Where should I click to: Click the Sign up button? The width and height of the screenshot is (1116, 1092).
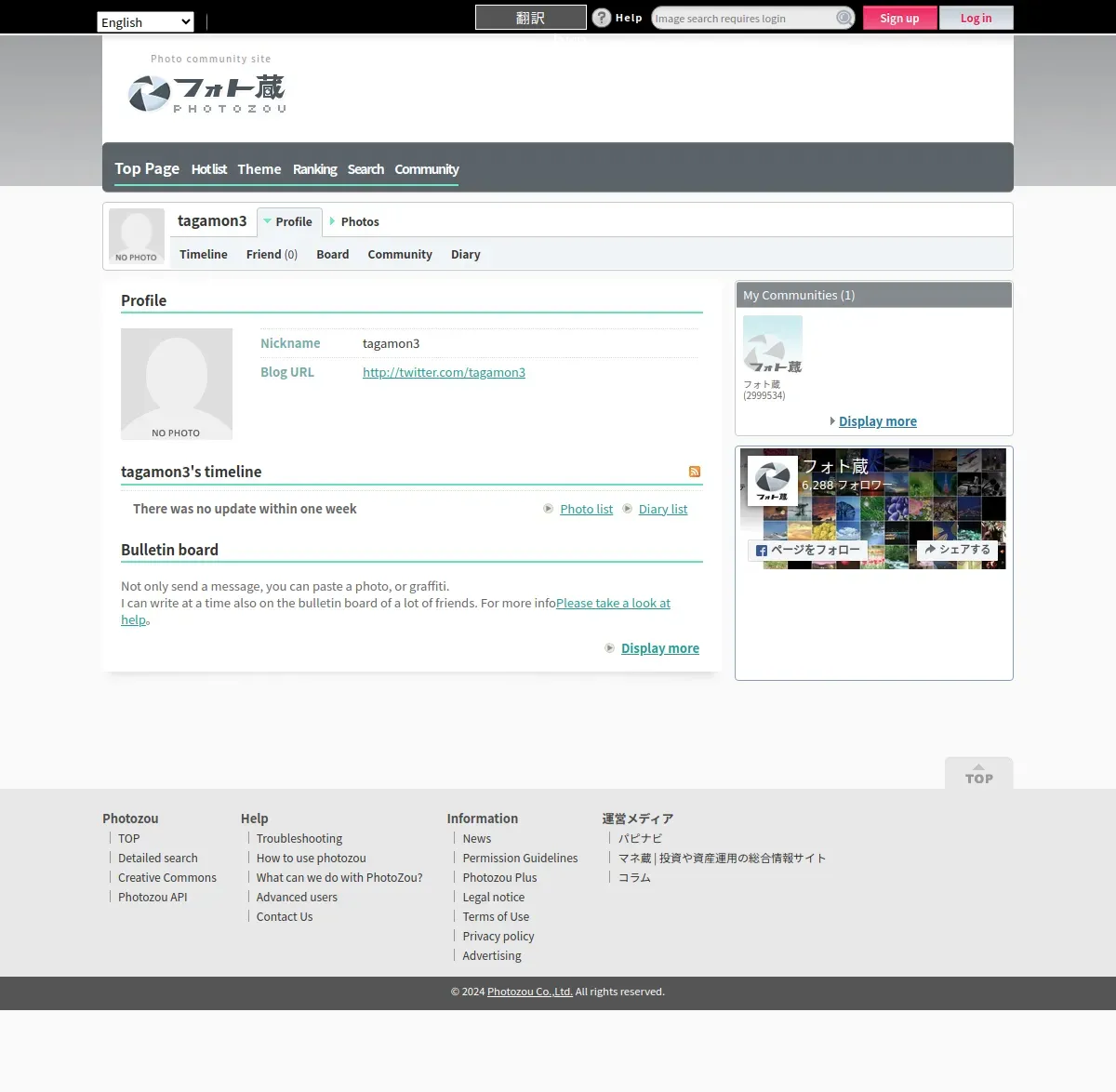coord(899,18)
